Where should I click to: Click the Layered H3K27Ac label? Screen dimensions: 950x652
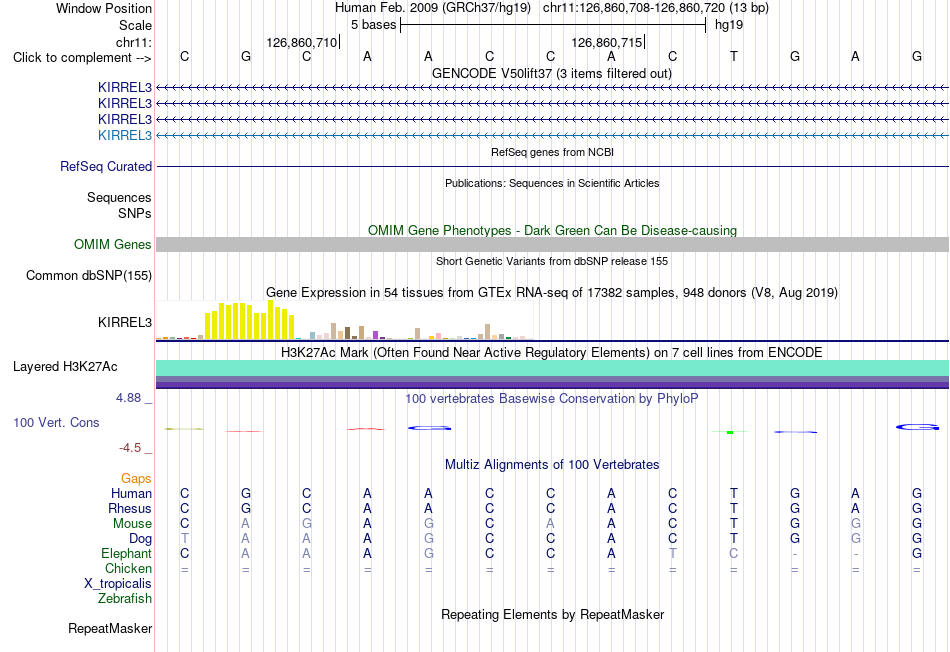pos(65,367)
